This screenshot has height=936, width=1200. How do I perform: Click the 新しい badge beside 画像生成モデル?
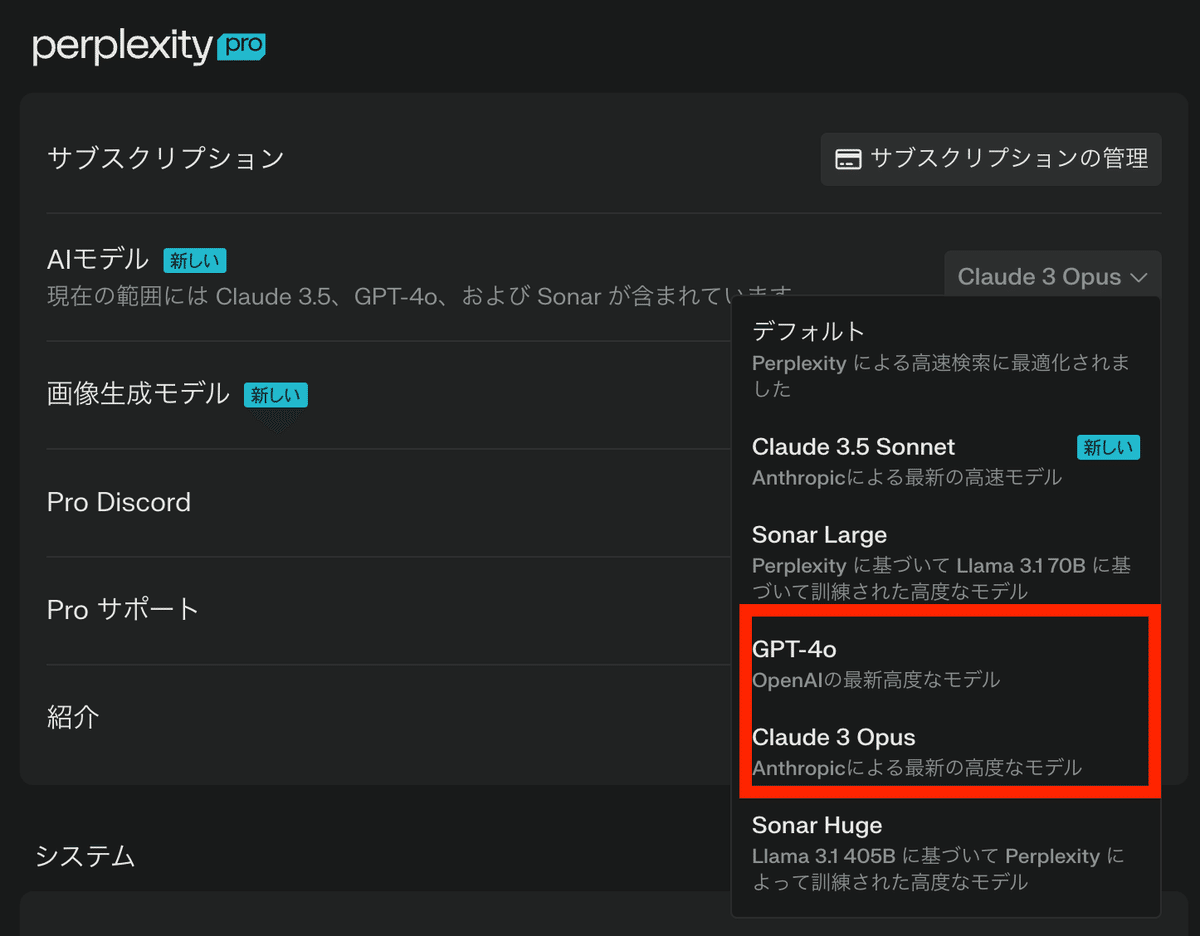coord(275,395)
